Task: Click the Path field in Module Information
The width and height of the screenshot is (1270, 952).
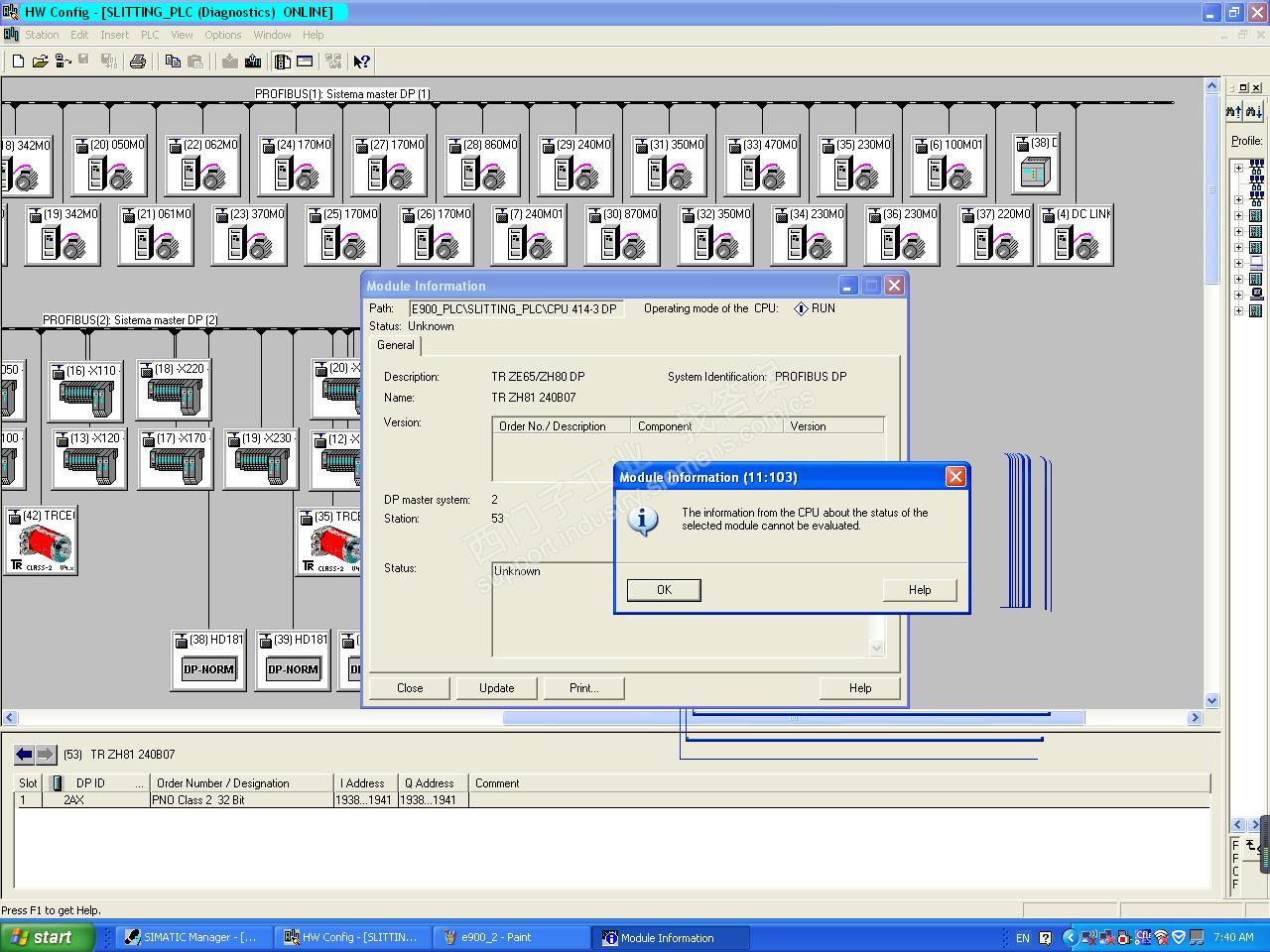Action: point(517,308)
